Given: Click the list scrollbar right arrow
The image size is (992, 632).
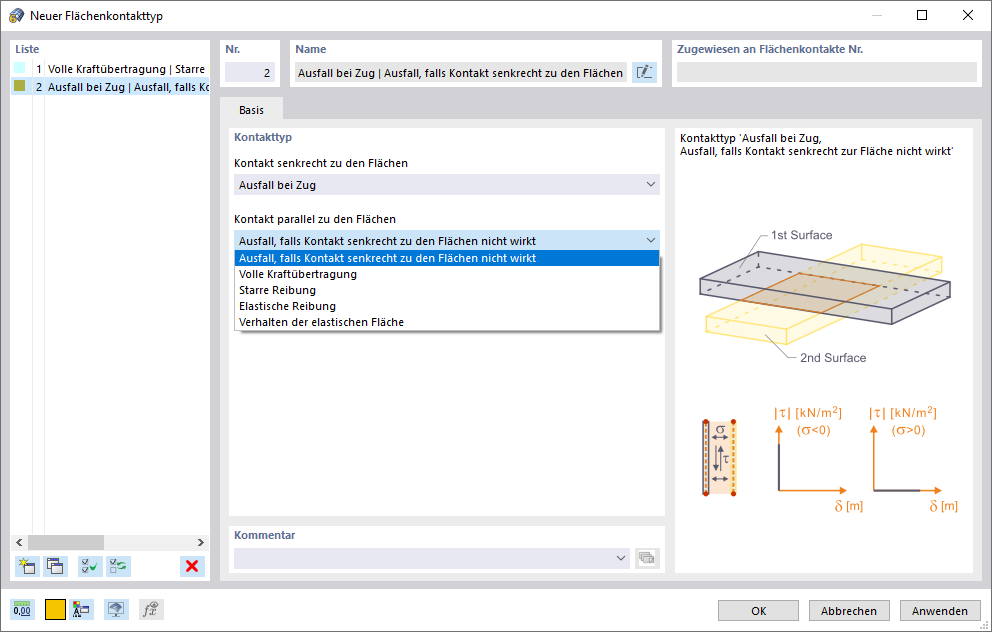Looking at the screenshot, I should pos(201,542).
